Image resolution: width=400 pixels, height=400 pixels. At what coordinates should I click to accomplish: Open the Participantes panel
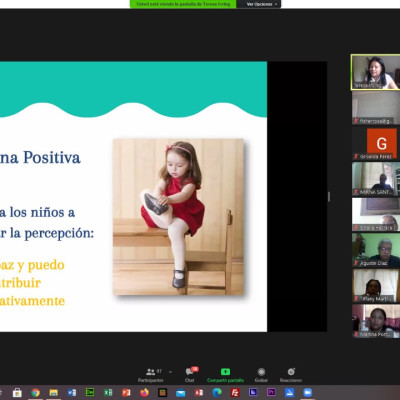pos(150,375)
